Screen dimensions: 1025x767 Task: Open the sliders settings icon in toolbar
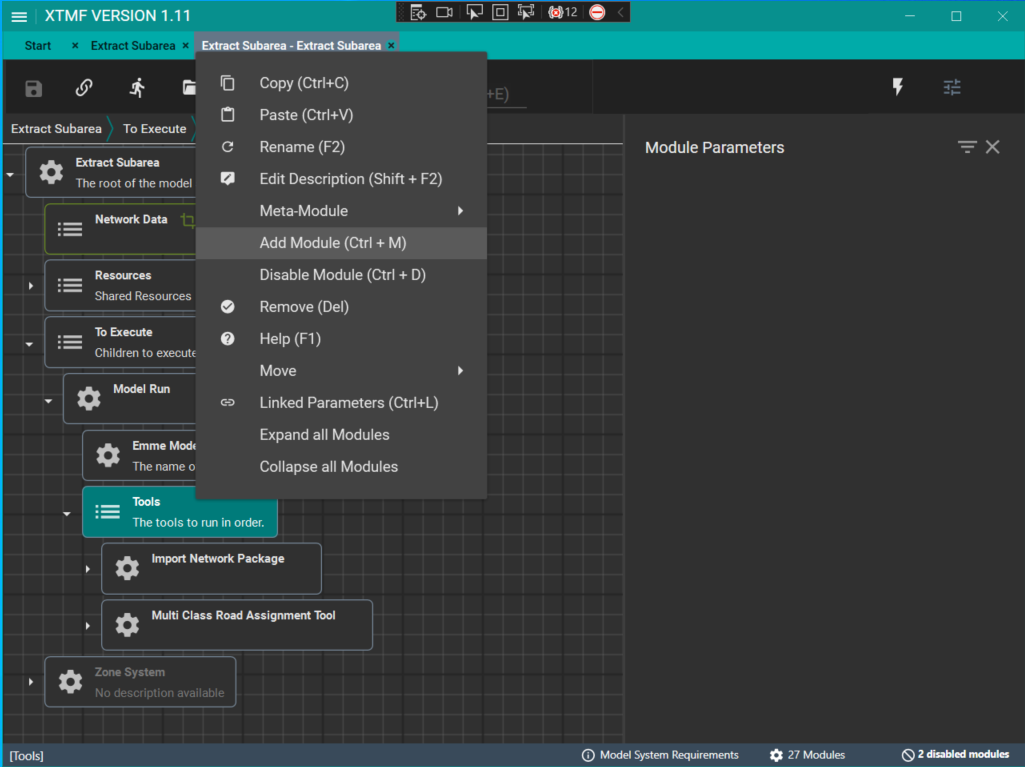952,87
